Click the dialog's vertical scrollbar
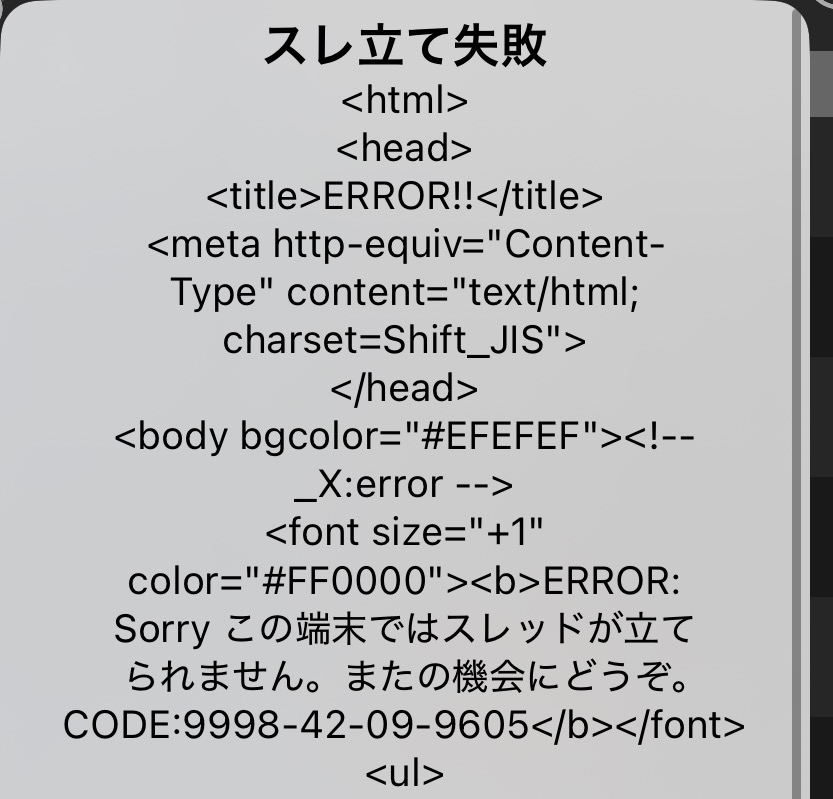The image size is (833, 799). click(796, 404)
